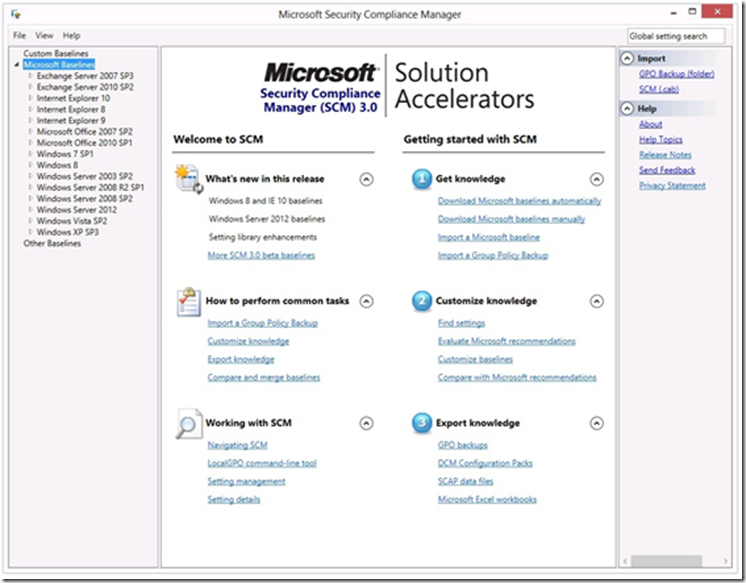Click the Working with SCM magnifier icon

coord(188,423)
